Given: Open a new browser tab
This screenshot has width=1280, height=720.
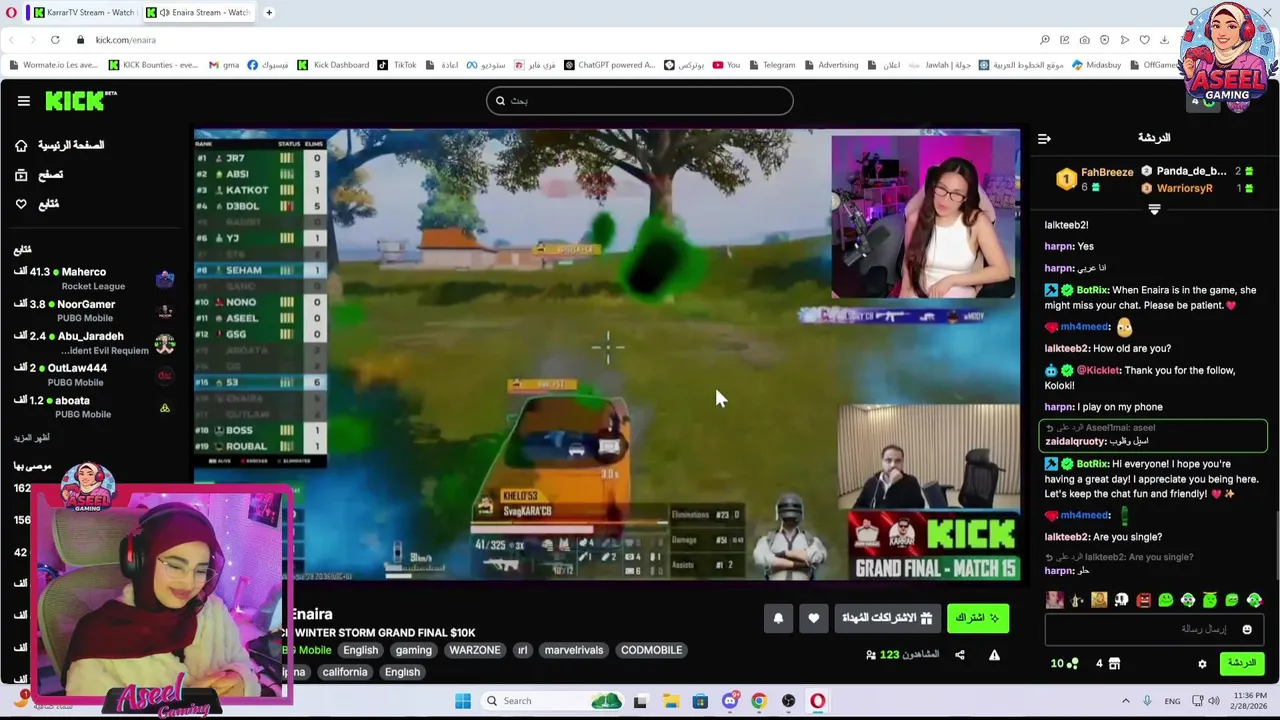Looking at the screenshot, I should [270, 12].
